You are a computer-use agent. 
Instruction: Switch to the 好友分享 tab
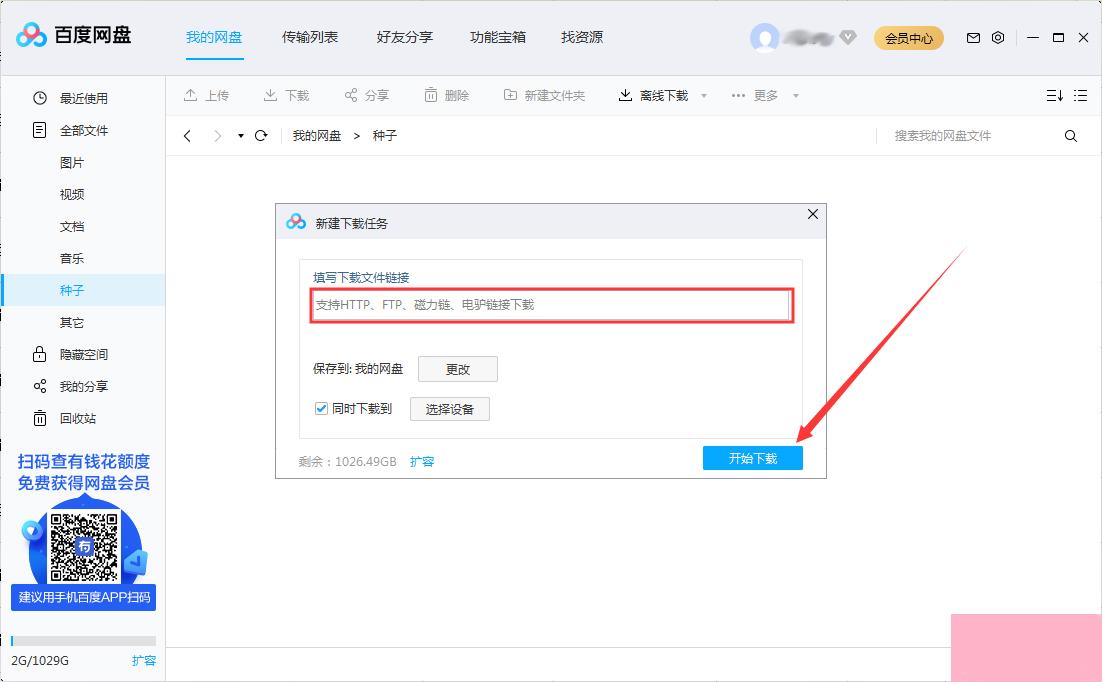pos(405,37)
